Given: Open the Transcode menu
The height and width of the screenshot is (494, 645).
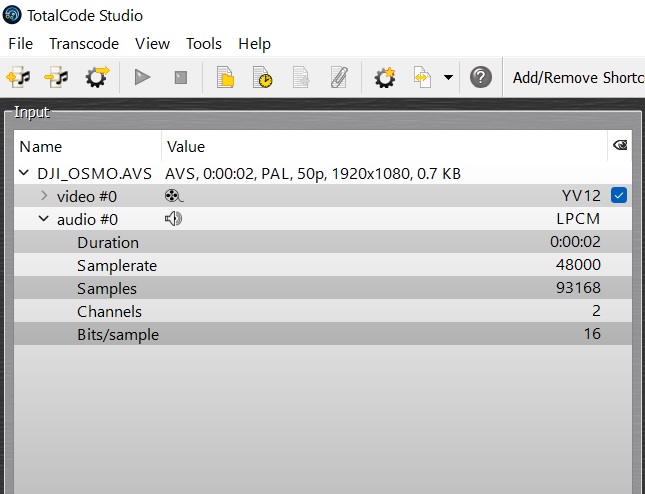Looking at the screenshot, I should pos(84,44).
